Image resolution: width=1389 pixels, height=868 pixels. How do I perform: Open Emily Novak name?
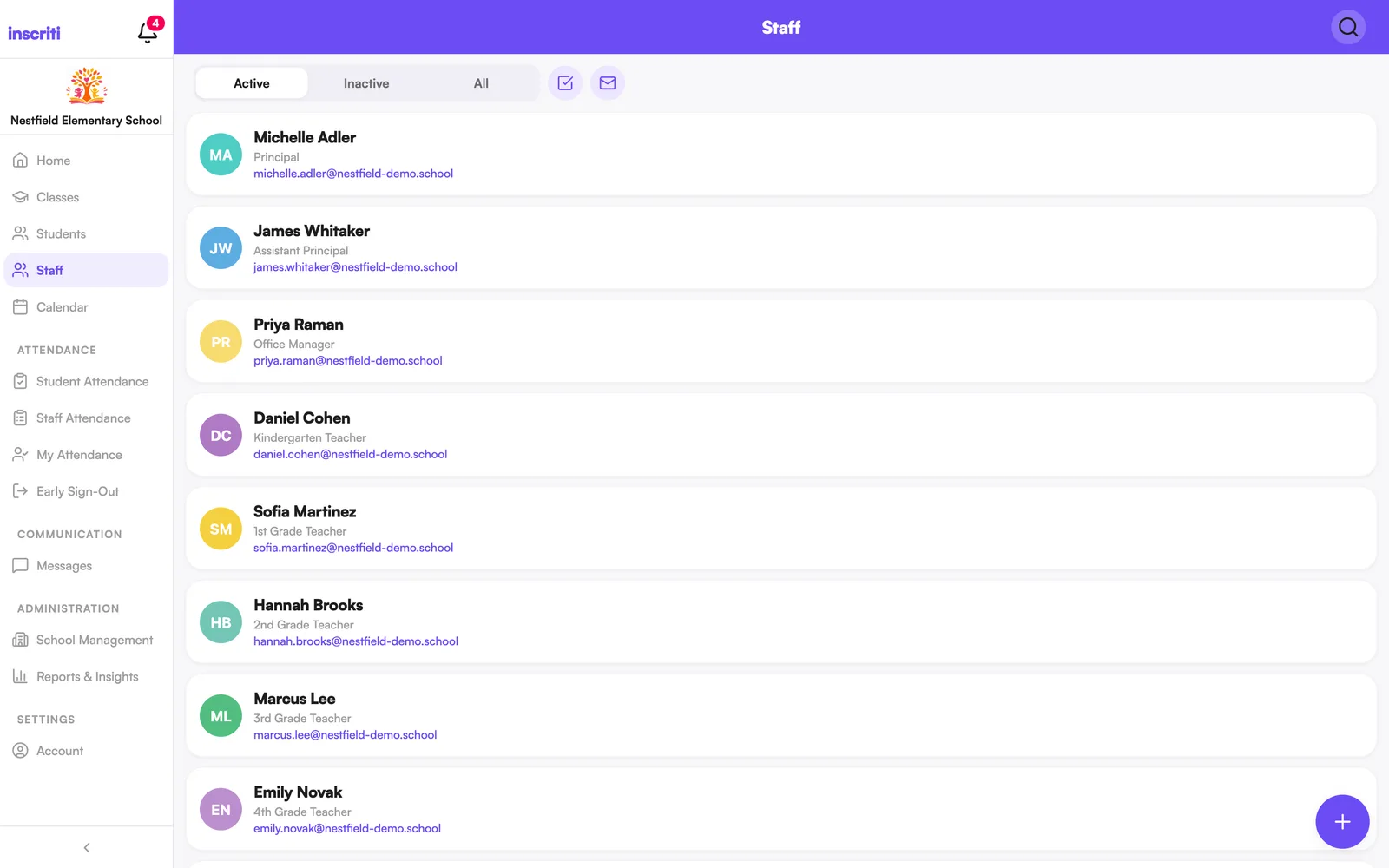pos(298,792)
